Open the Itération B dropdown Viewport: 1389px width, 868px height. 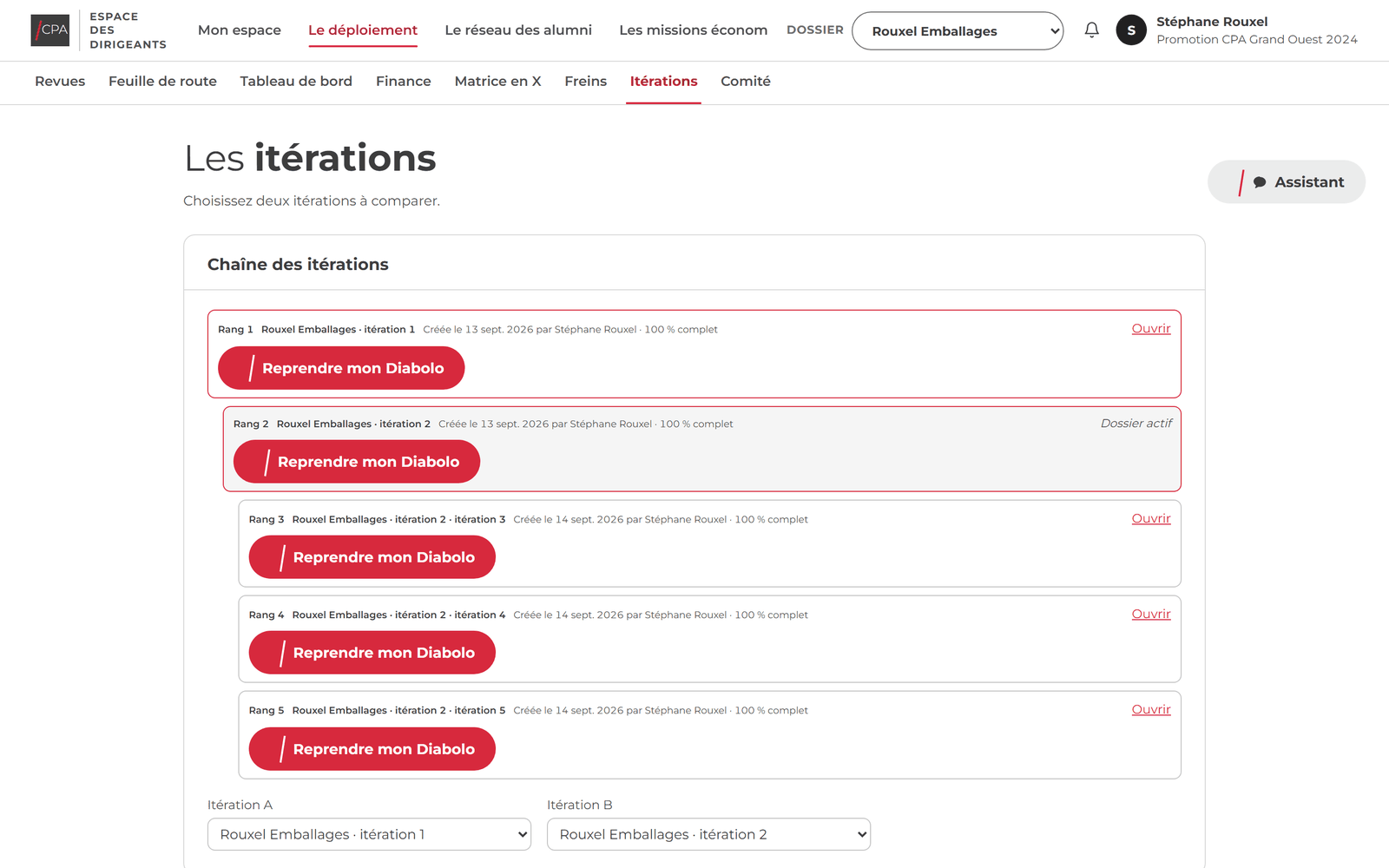point(708,834)
